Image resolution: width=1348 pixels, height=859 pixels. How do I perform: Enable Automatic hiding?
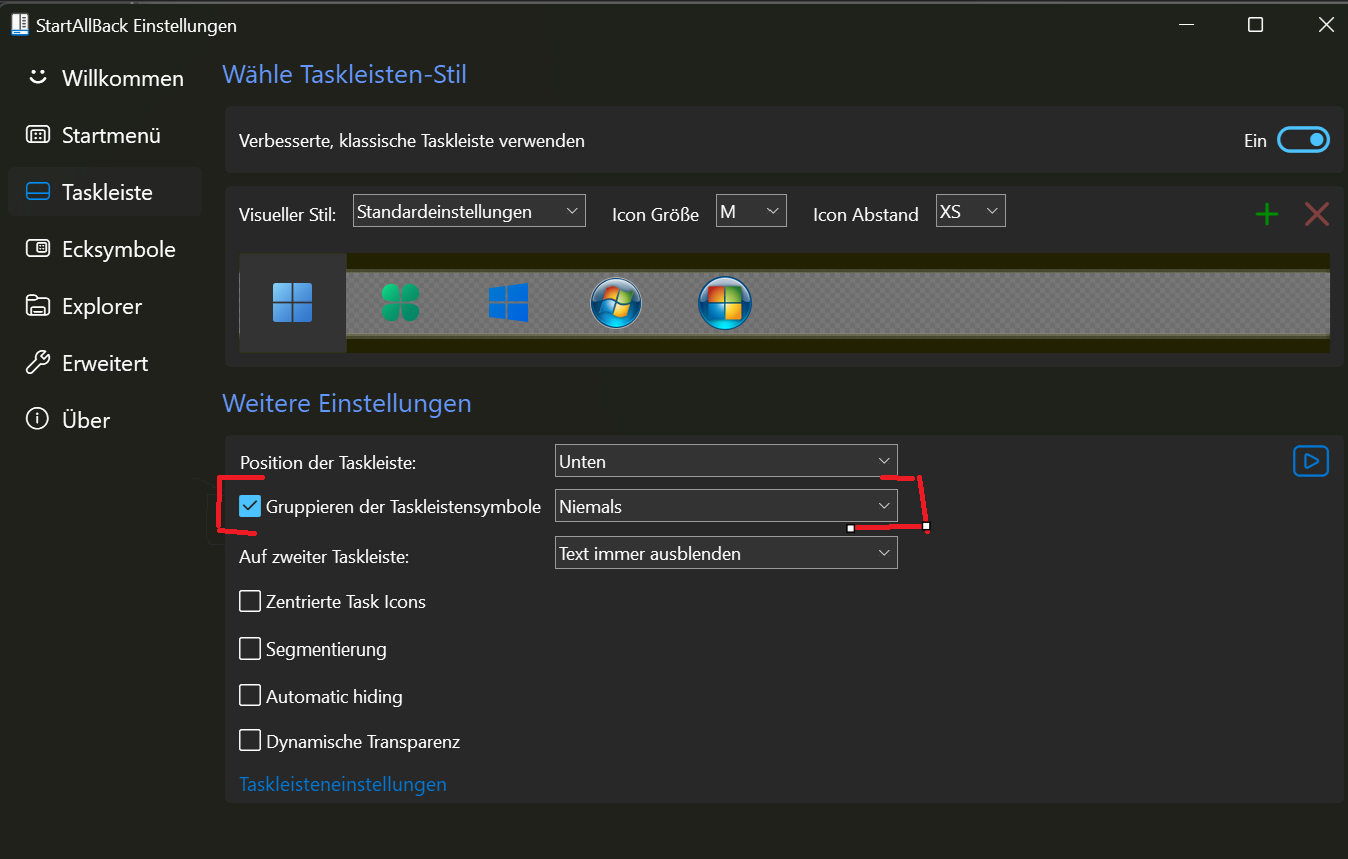250,696
